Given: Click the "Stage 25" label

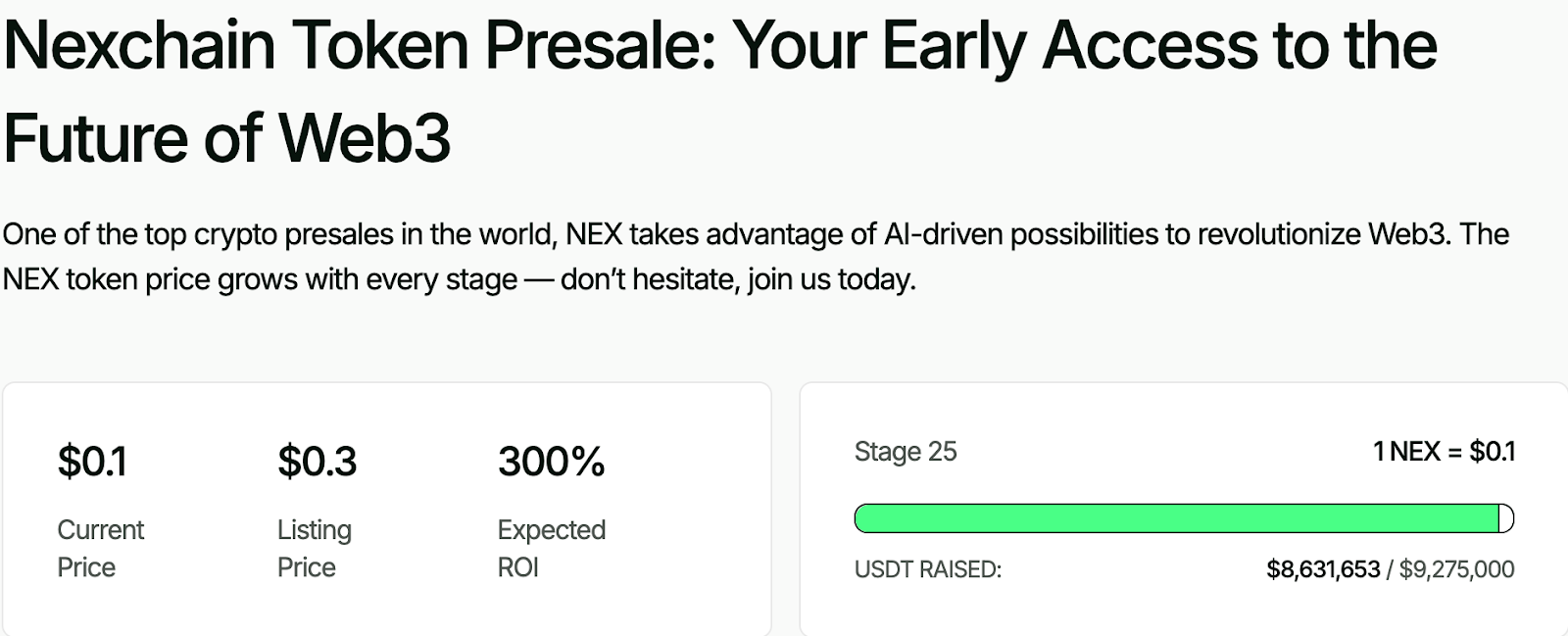Looking at the screenshot, I should point(905,452).
